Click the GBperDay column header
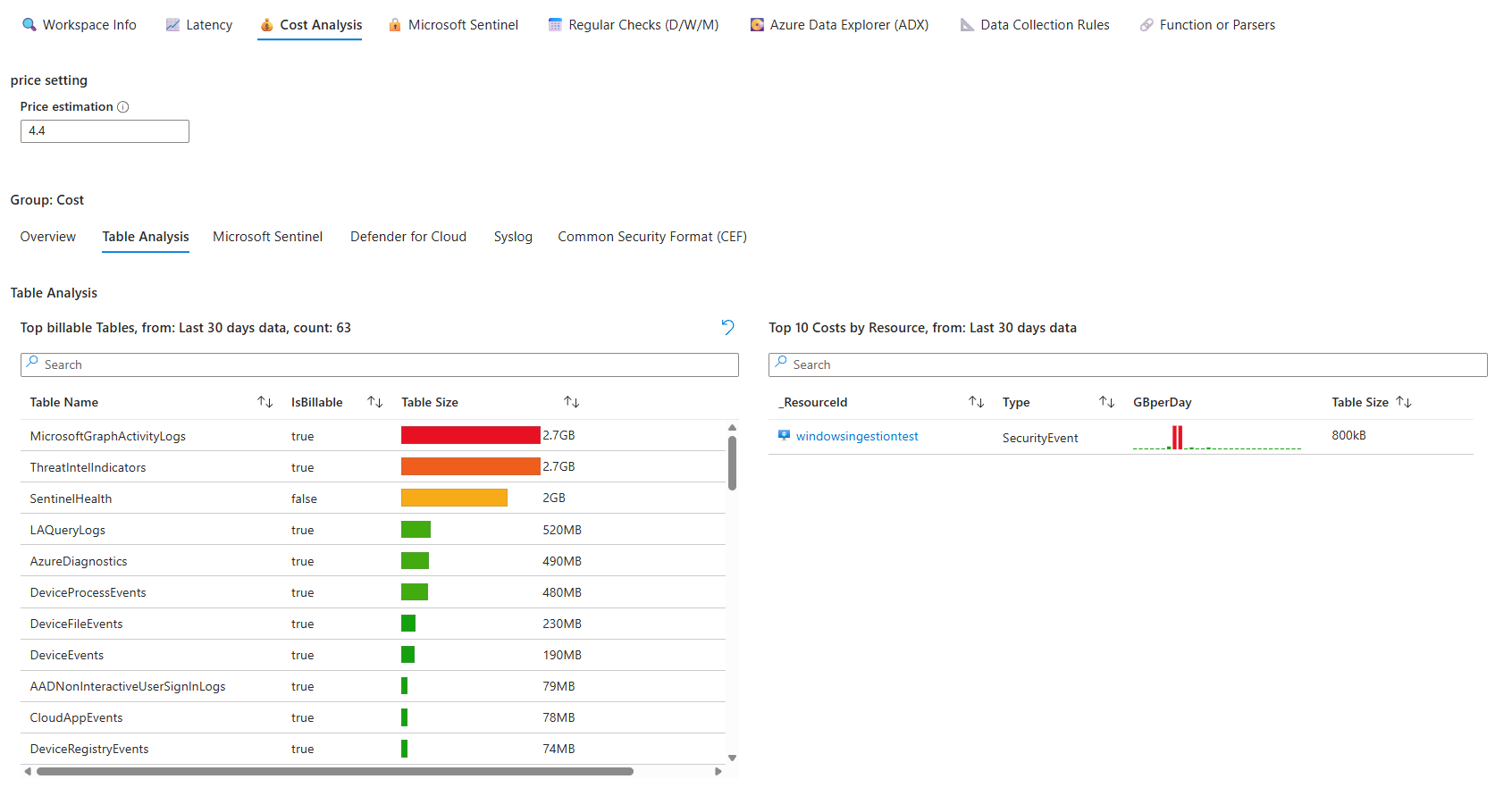The image size is (1512, 796). (x=1163, y=403)
